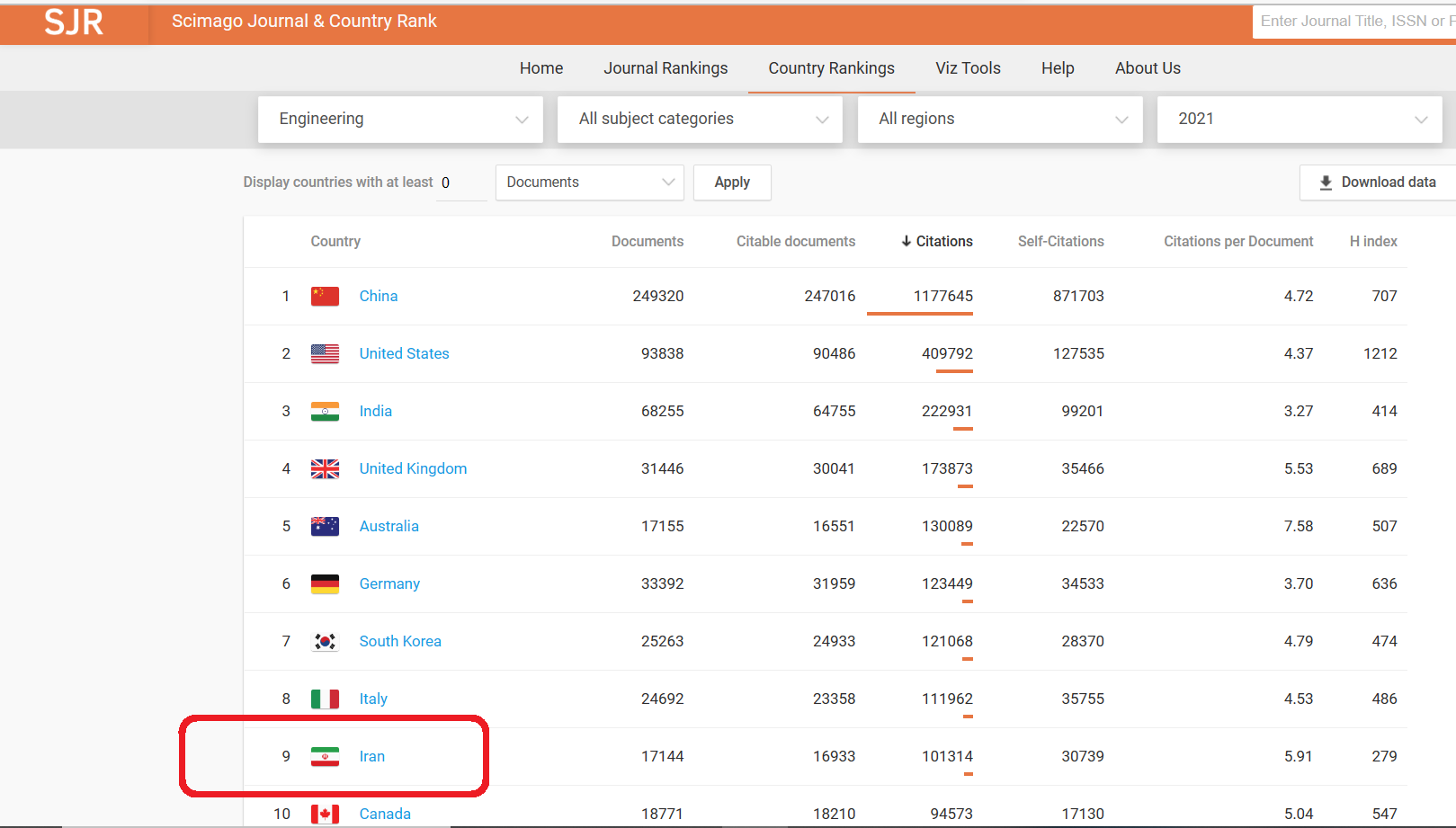Image resolution: width=1456 pixels, height=828 pixels.
Task: Open the Documents filter dropdown
Action: point(590,183)
